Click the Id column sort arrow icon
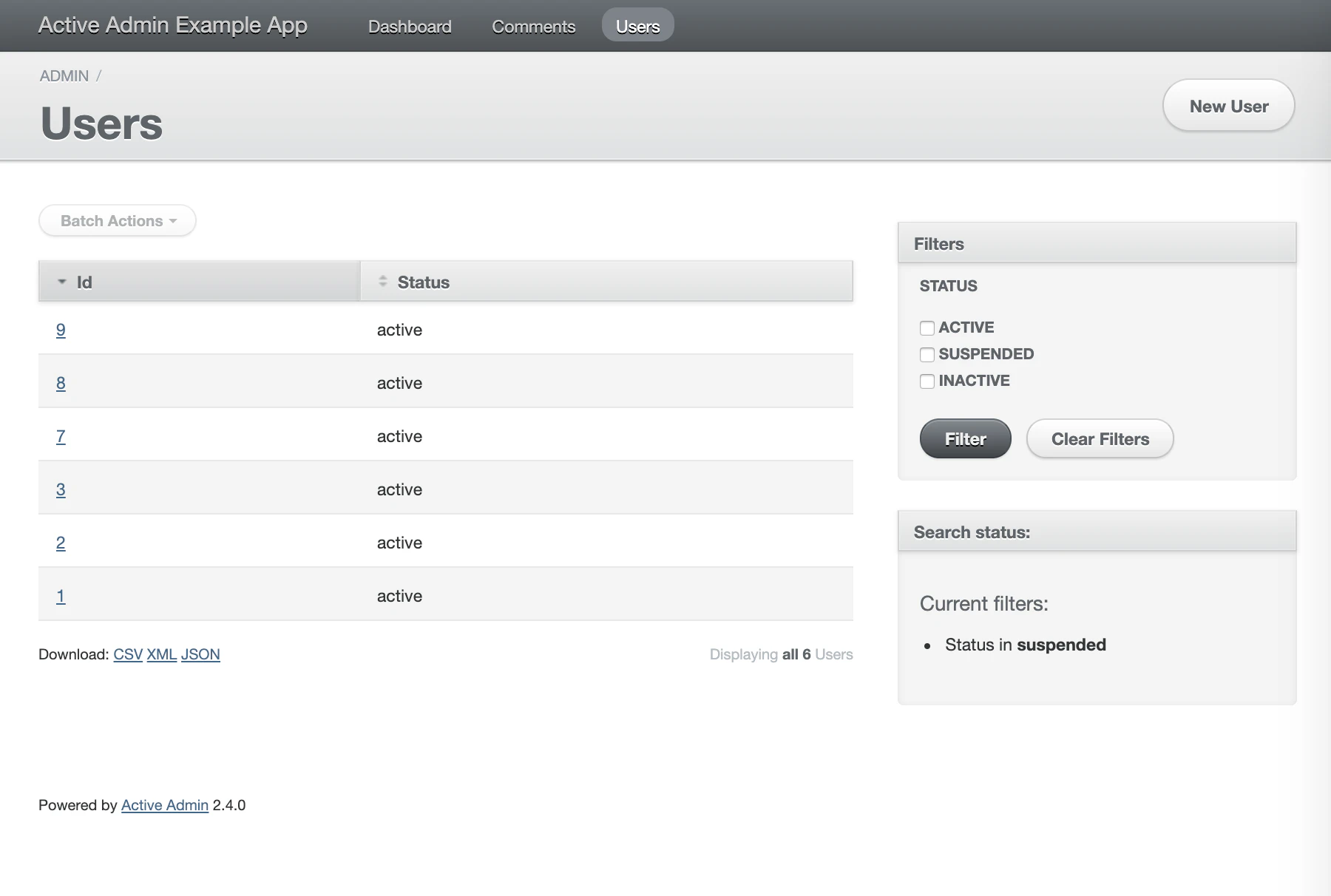The height and width of the screenshot is (896, 1331). tap(62, 282)
